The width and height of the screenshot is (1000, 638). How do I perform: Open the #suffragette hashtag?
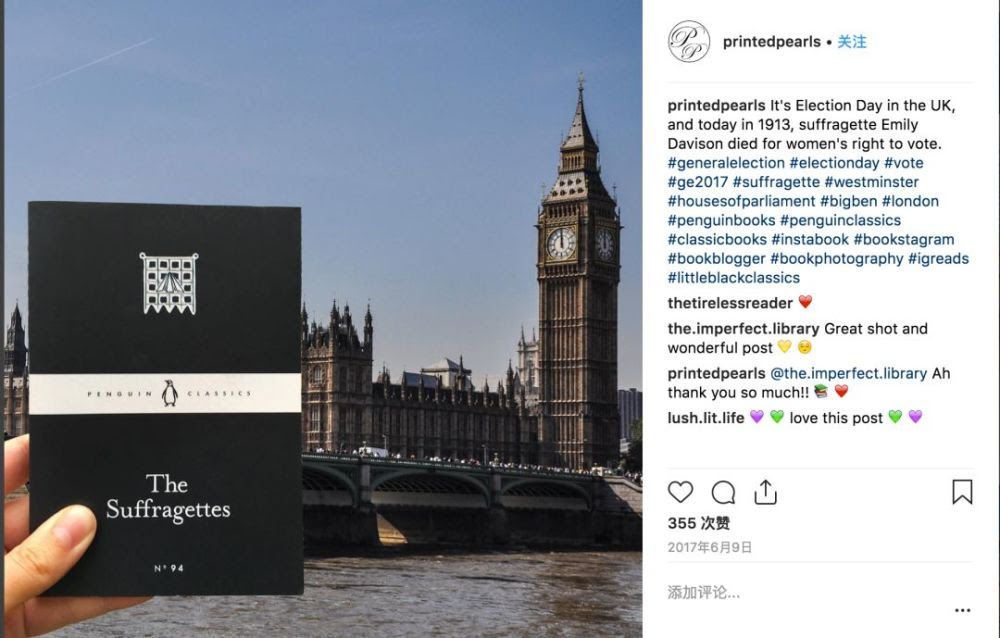tap(776, 182)
